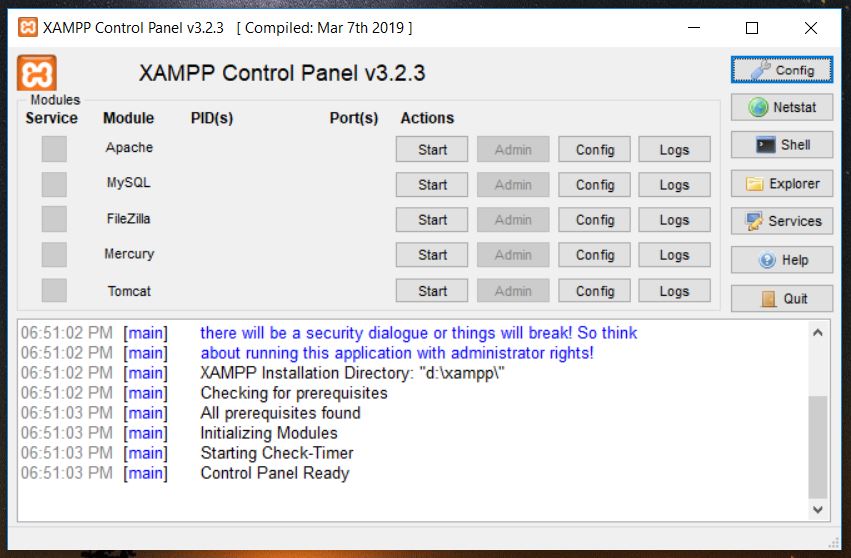Click the log scrollbar down arrow

pyautogui.click(x=818, y=510)
